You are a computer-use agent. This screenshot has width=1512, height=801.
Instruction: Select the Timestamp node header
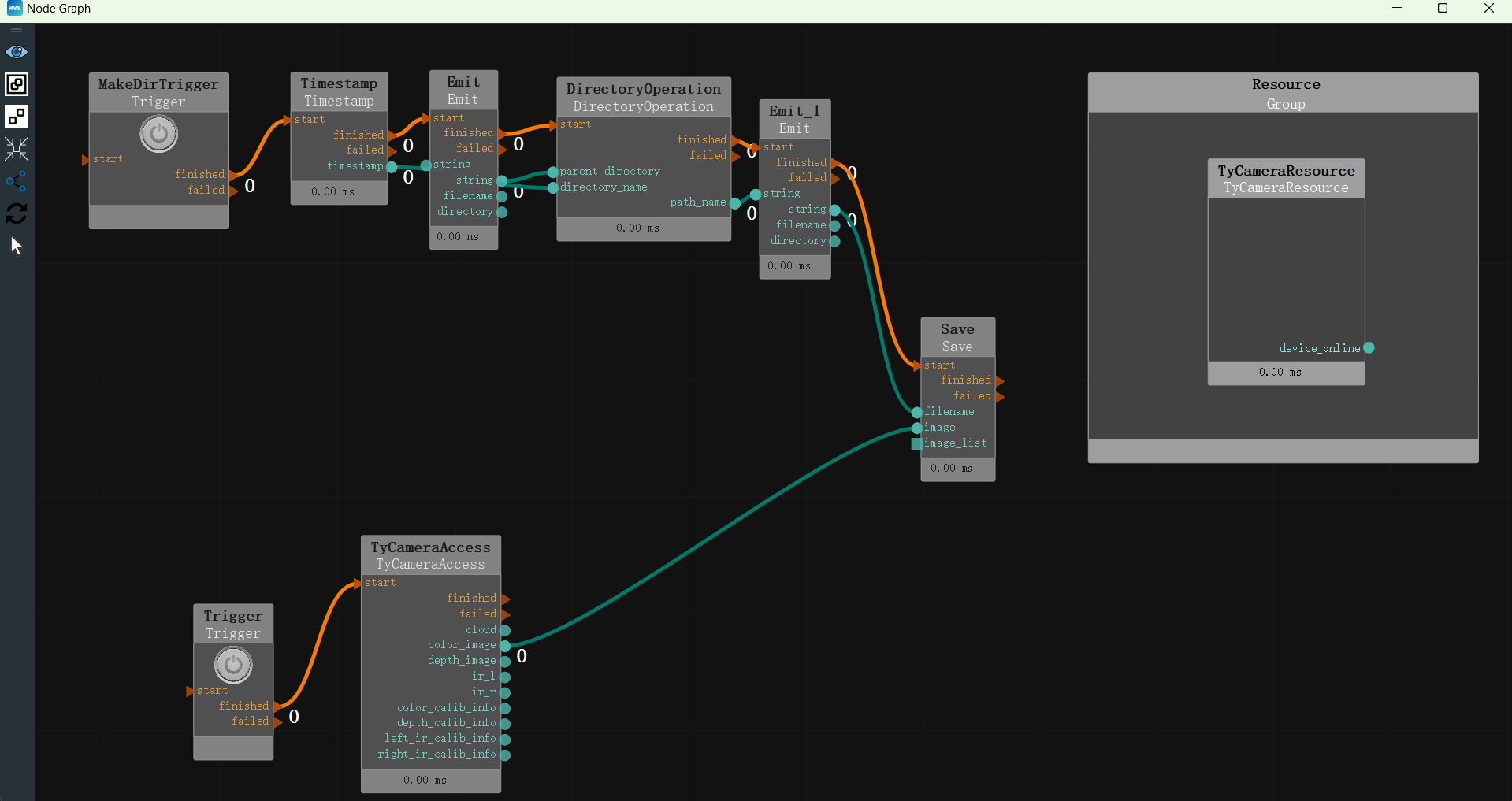[340, 92]
